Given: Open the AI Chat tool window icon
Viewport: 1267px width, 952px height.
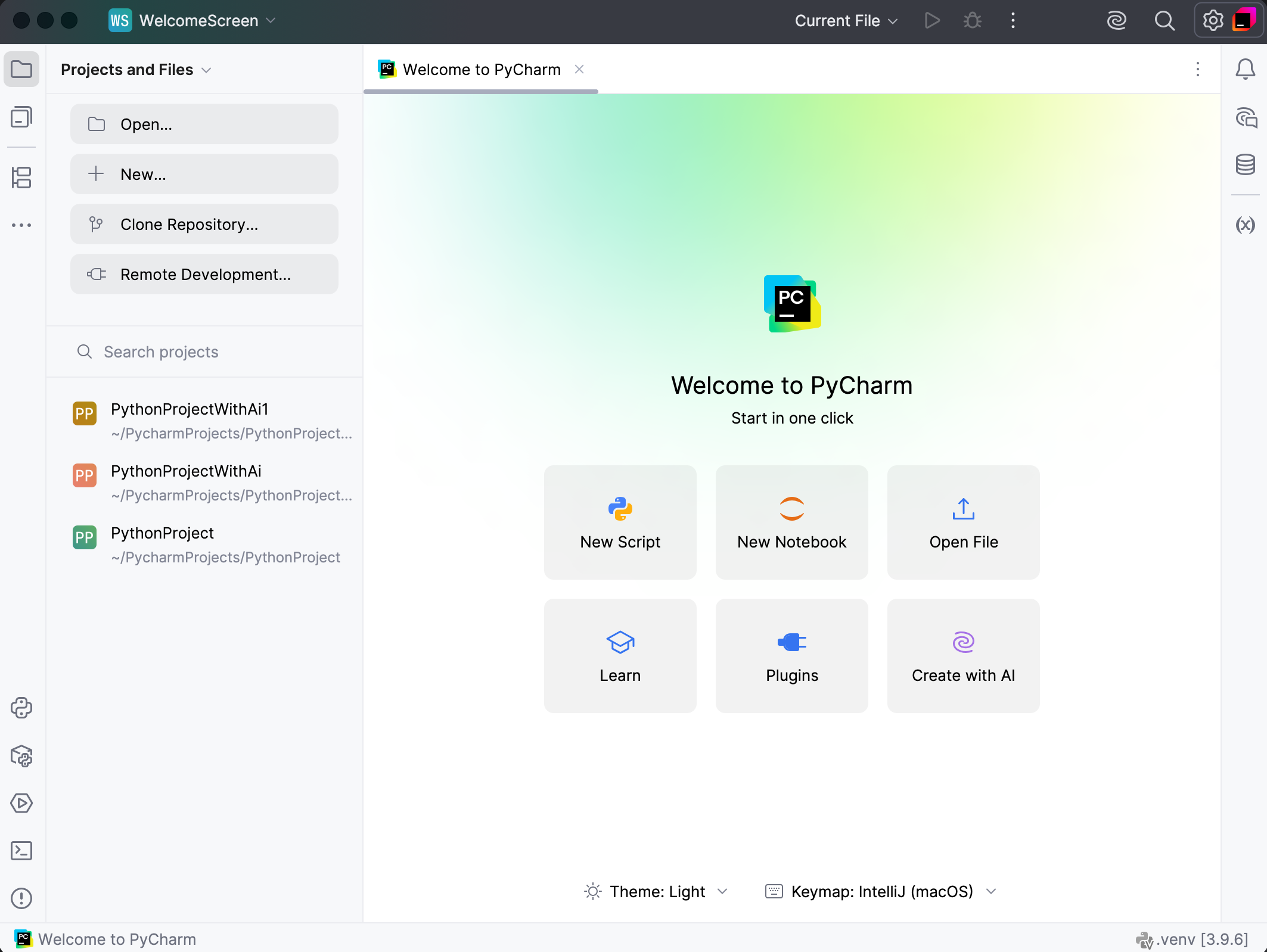Looking at the screenshot, I should click(x=1245, y=117).
